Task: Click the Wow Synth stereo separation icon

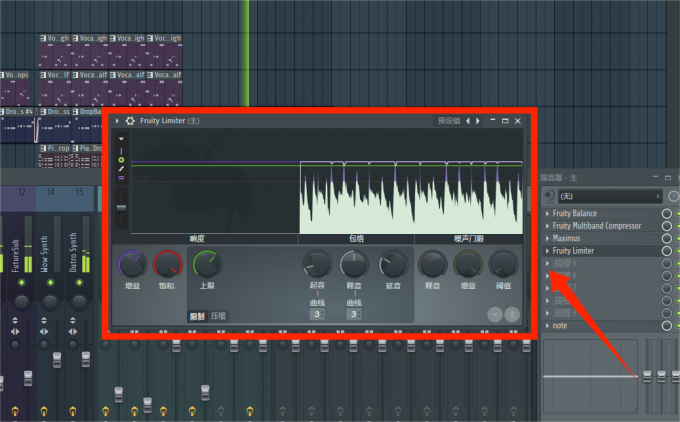Action: pyautogui.click(x=44, y=332)
